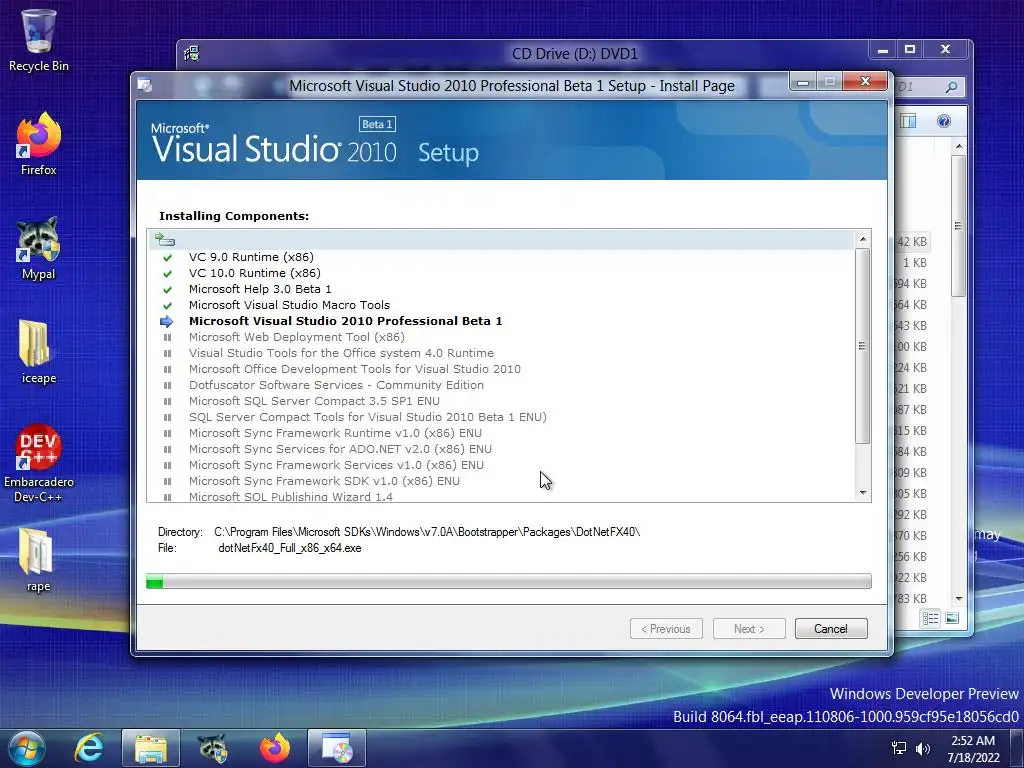Screen dimensions: 1024x768
Task: Click search magnifier in CD Drive window
Action: (x=952, y=86)
